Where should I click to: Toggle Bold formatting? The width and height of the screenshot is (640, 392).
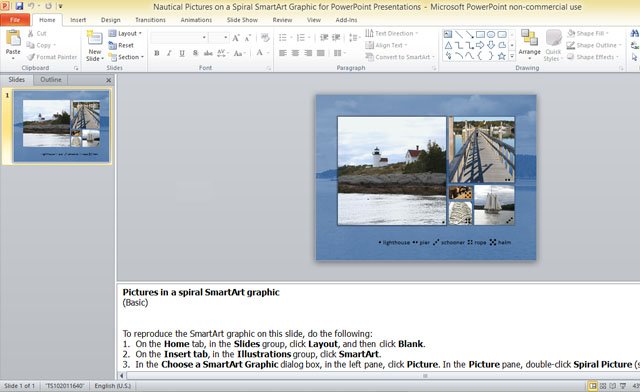pyautogui.click(x=157, y=53)
